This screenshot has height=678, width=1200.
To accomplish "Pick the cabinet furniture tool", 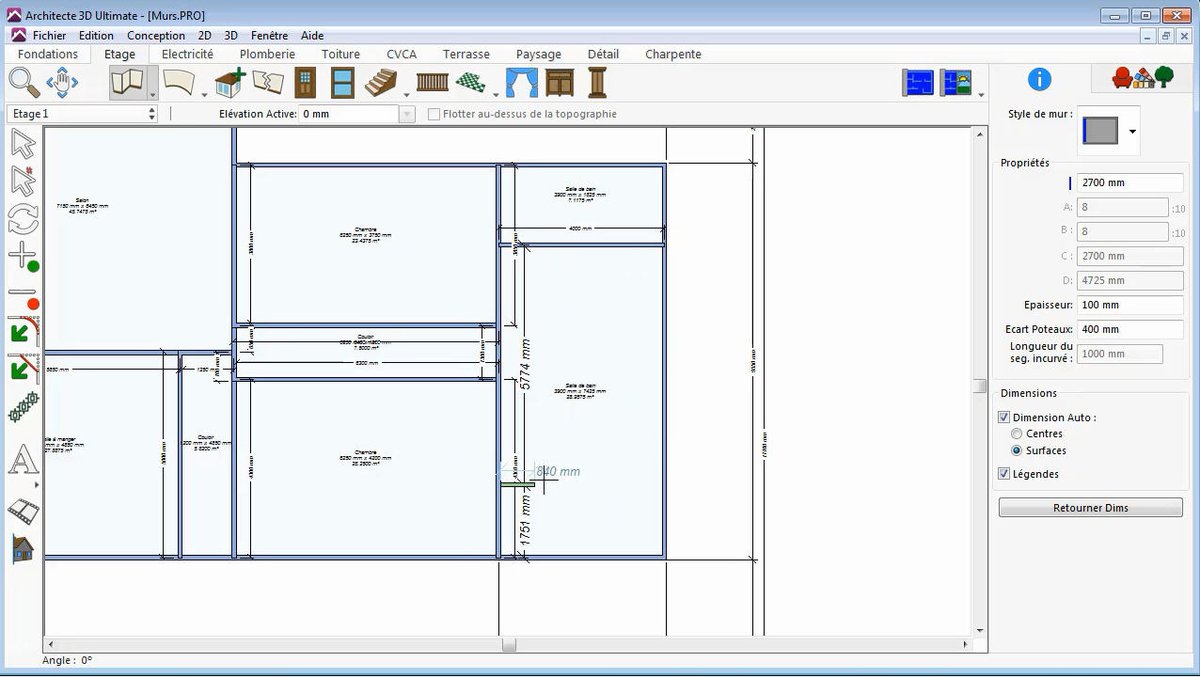I will [560, 83].
